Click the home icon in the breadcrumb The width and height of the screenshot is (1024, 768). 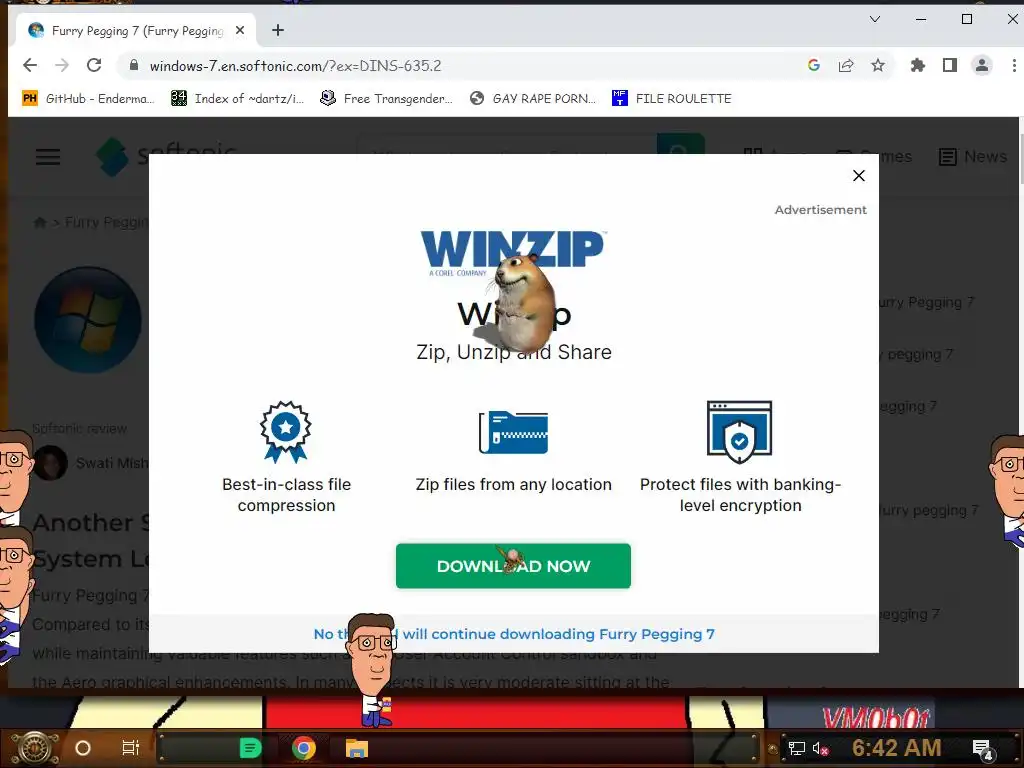pos(40,222)
